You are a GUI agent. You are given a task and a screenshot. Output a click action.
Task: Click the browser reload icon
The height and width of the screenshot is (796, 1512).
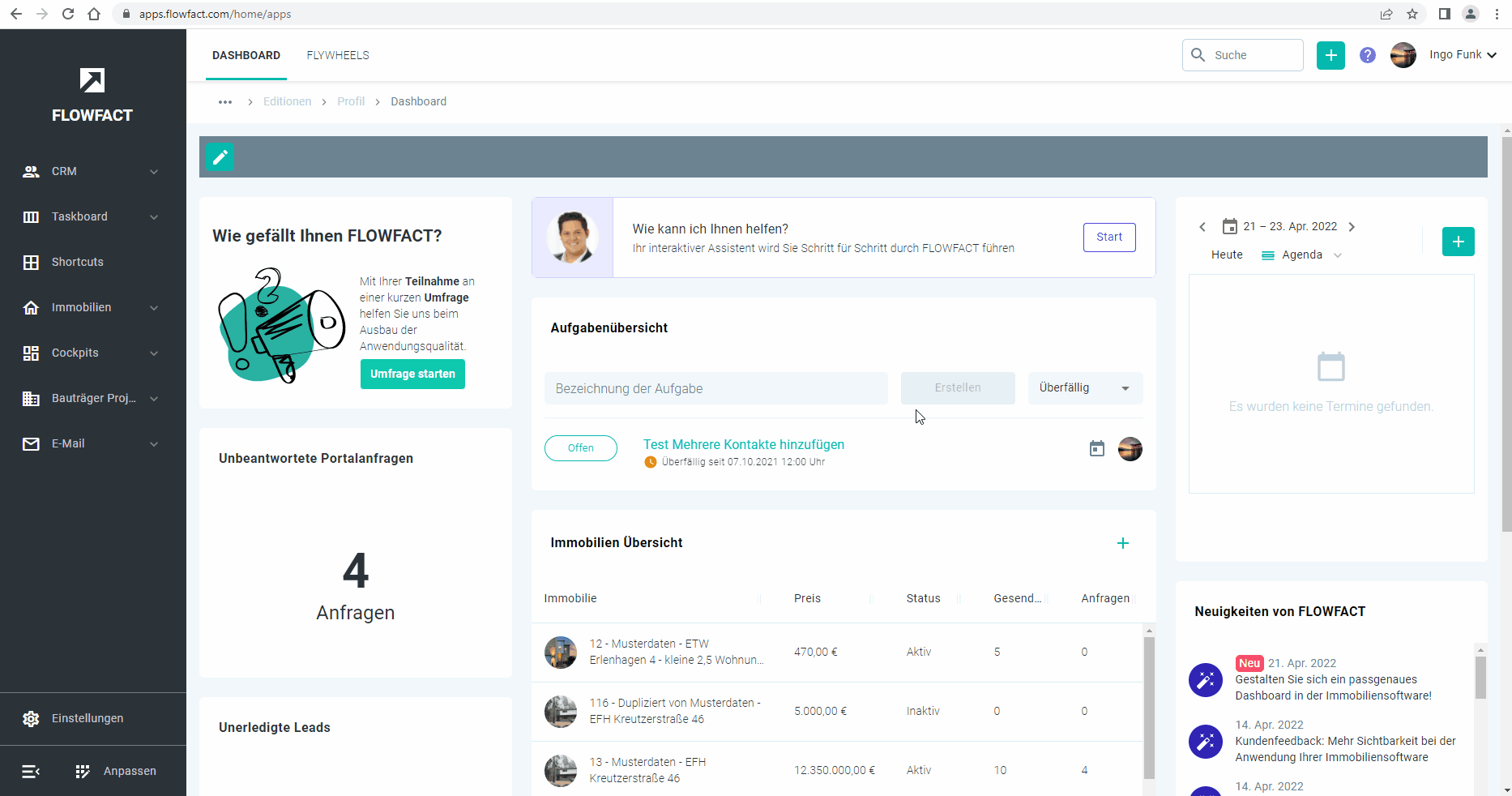pyautogui.click(x=68, y=14)
